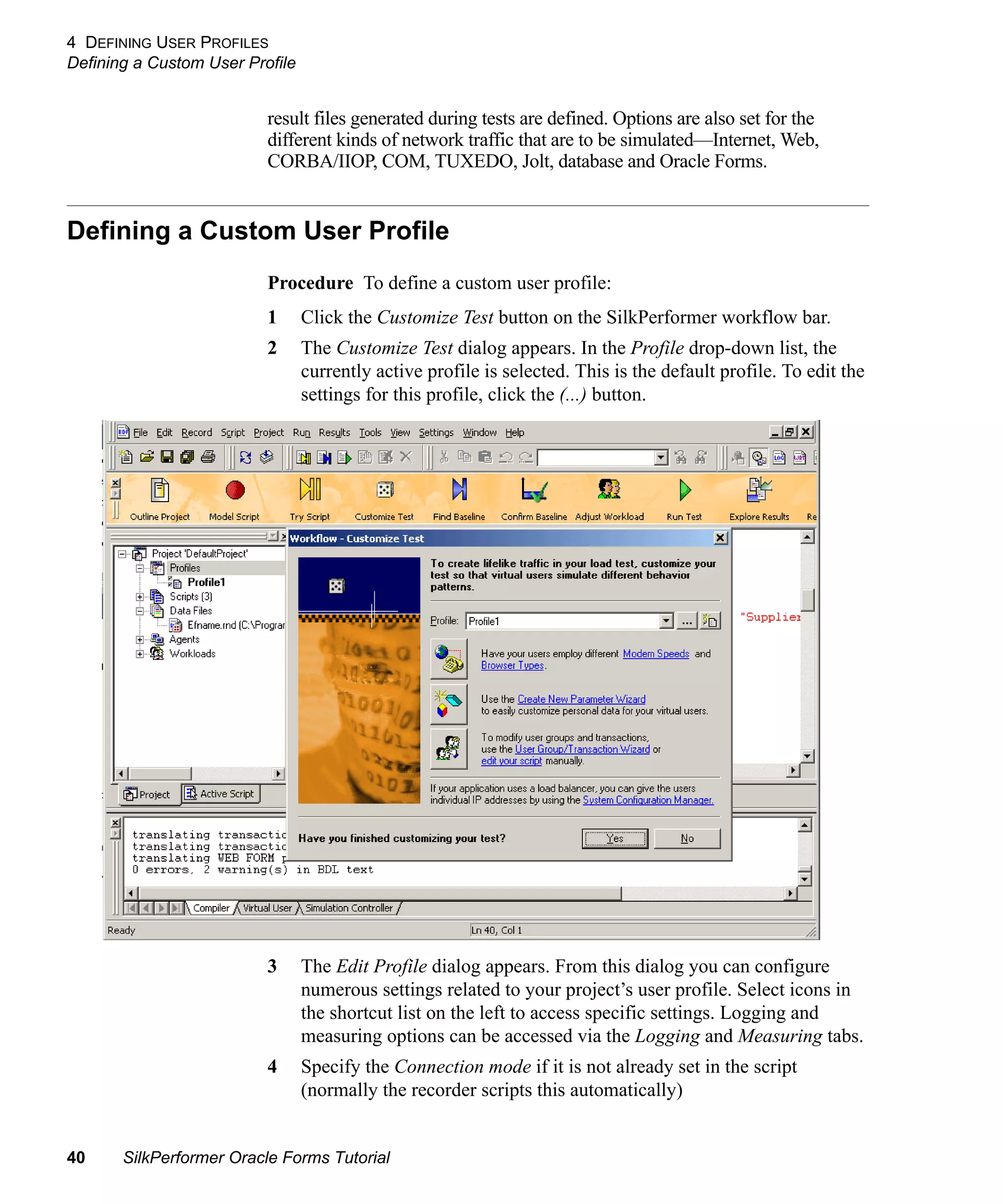This screenshot has height=1204, width=1003.
Task: Click the Save floppy disk icon
Action: (x=167, y=457)
